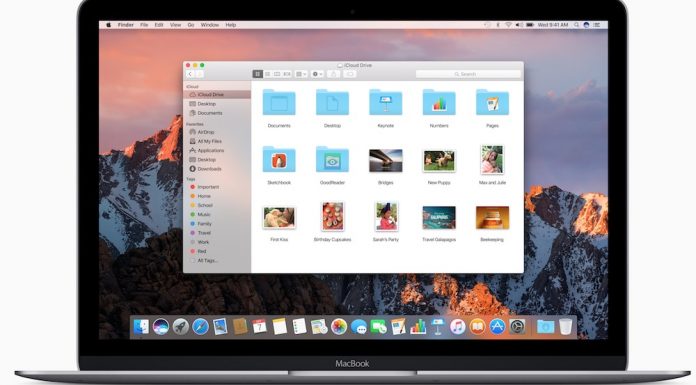Open the Go menu
Image resolution: width=696 pixels, height=385 pixels.
191,25
